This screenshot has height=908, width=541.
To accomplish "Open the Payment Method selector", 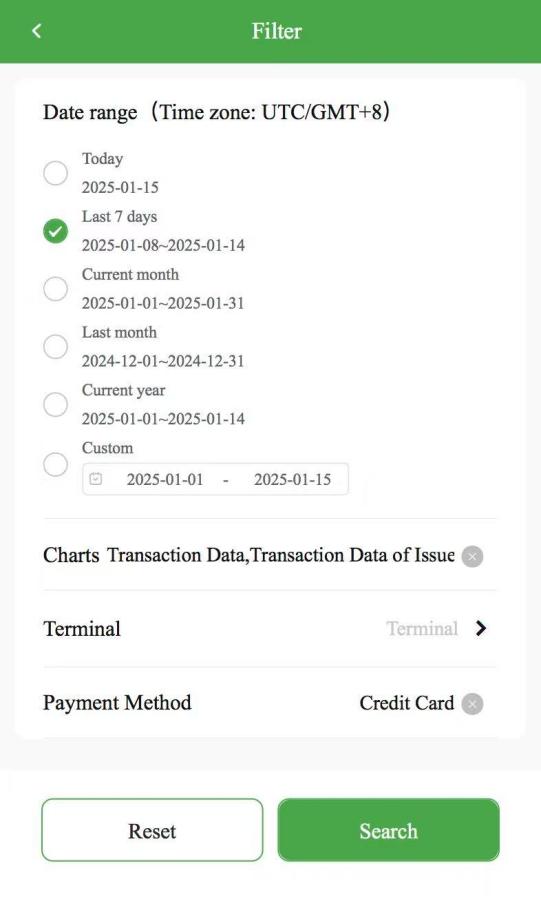I will point(270,703).
